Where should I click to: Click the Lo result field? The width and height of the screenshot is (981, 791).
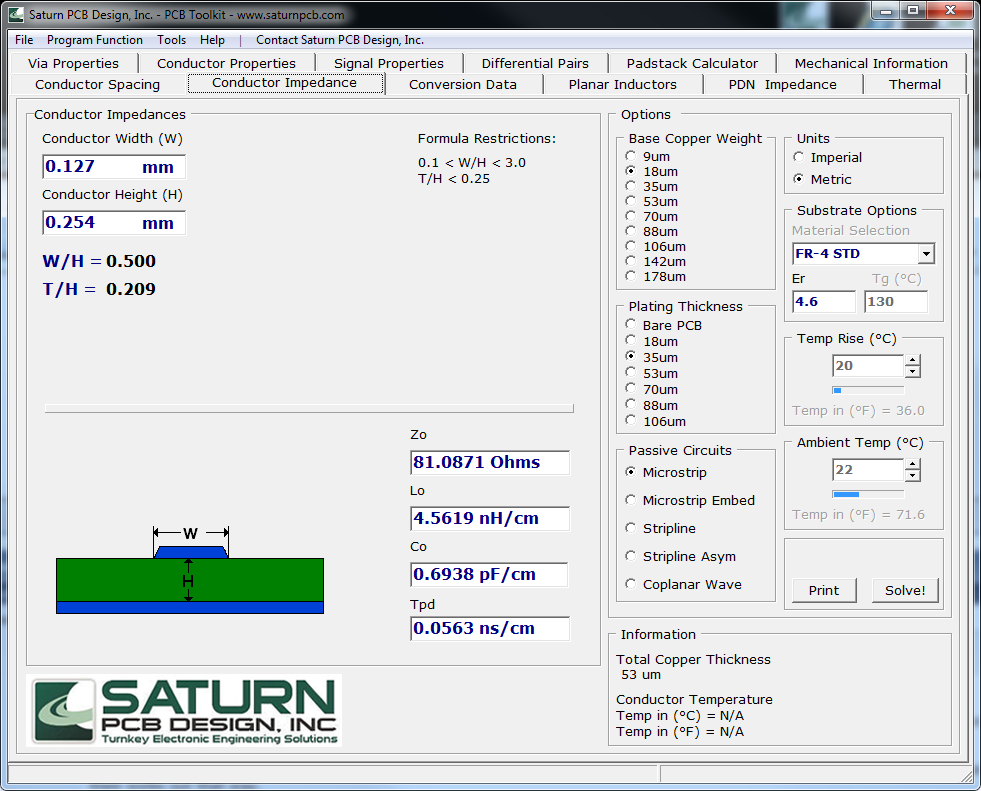490,518
